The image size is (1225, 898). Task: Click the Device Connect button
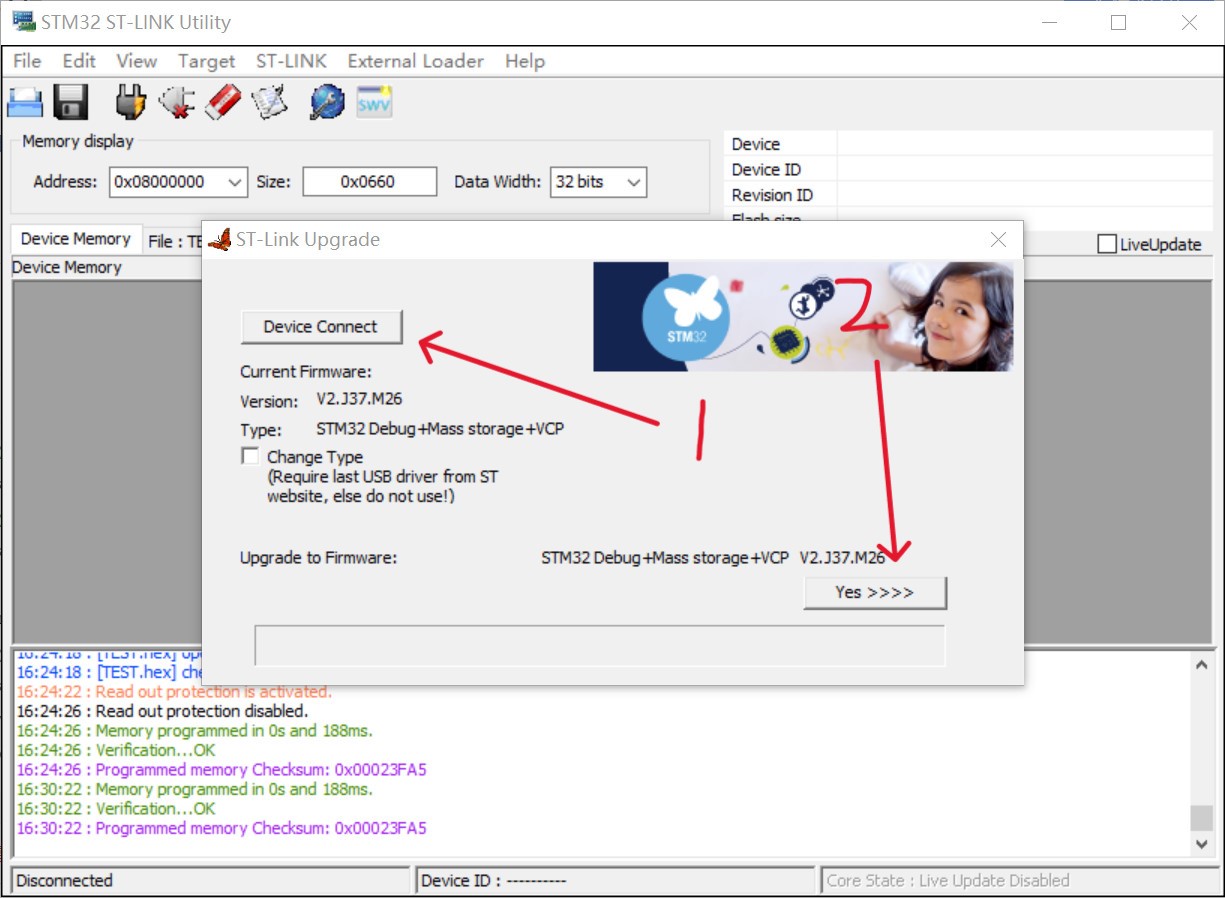pos(321,327)
